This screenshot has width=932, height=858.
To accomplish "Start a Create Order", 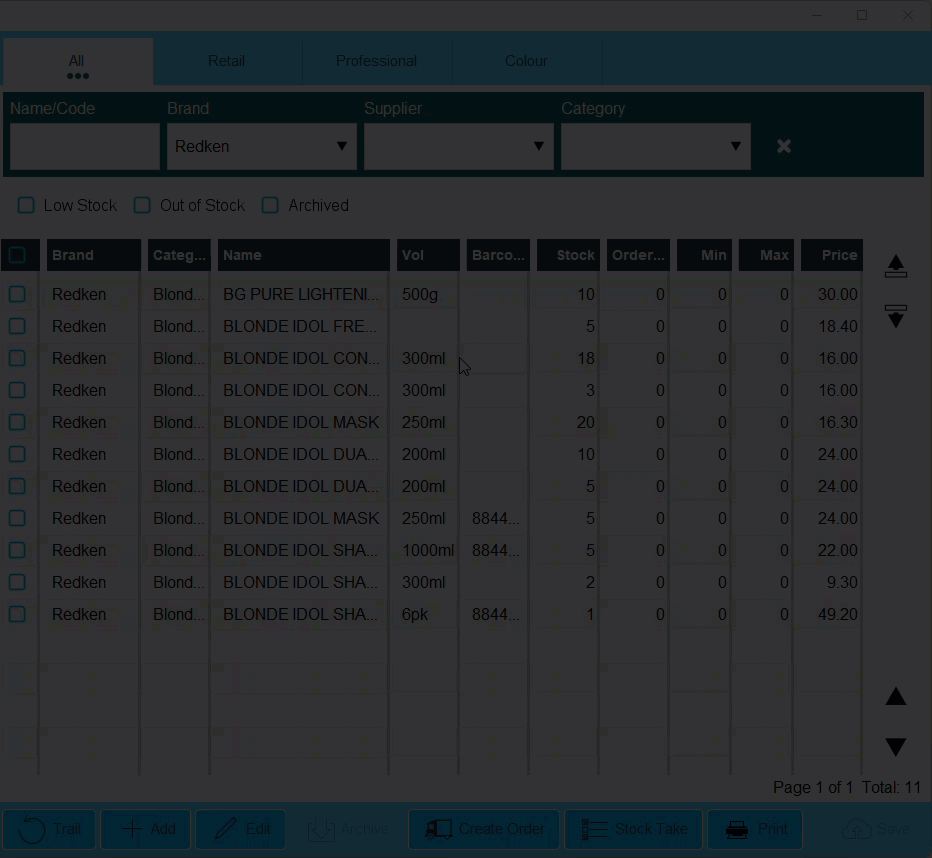I will click(x=484, y=829).
